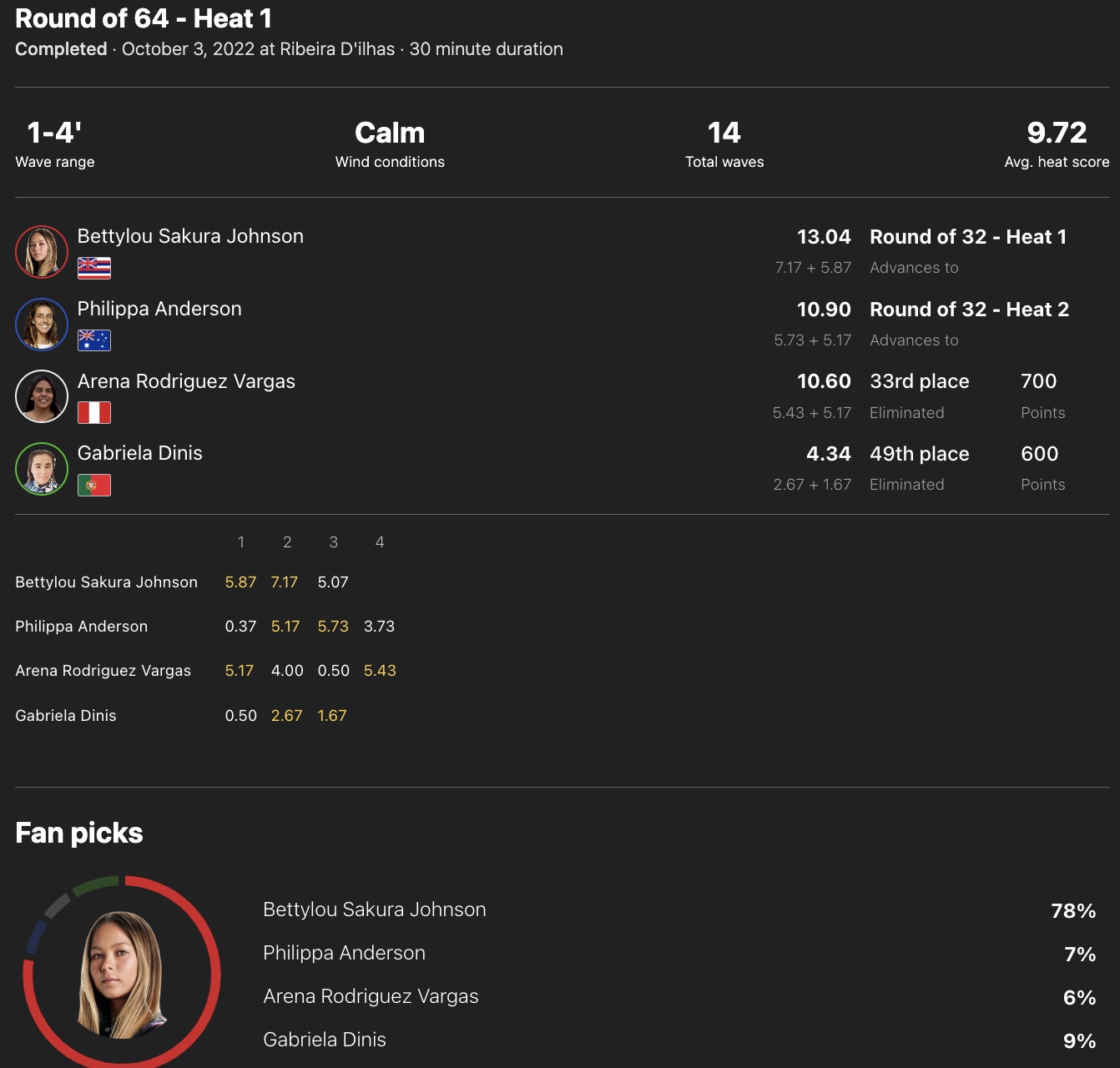Click Philippa Anderson's wave score 3.73
Screen dimensions: 1120x1068
pos(380,627)
